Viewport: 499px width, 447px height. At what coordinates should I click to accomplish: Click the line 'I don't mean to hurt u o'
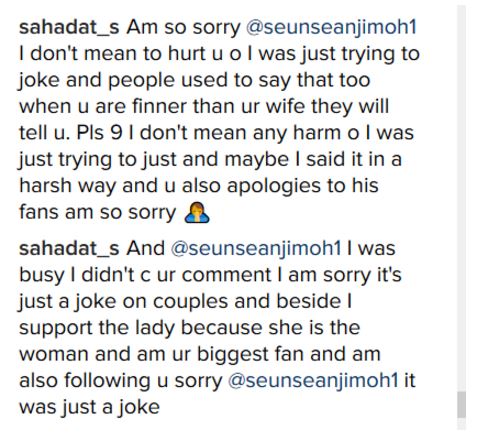pyautogui.click(x=219, y=54)
